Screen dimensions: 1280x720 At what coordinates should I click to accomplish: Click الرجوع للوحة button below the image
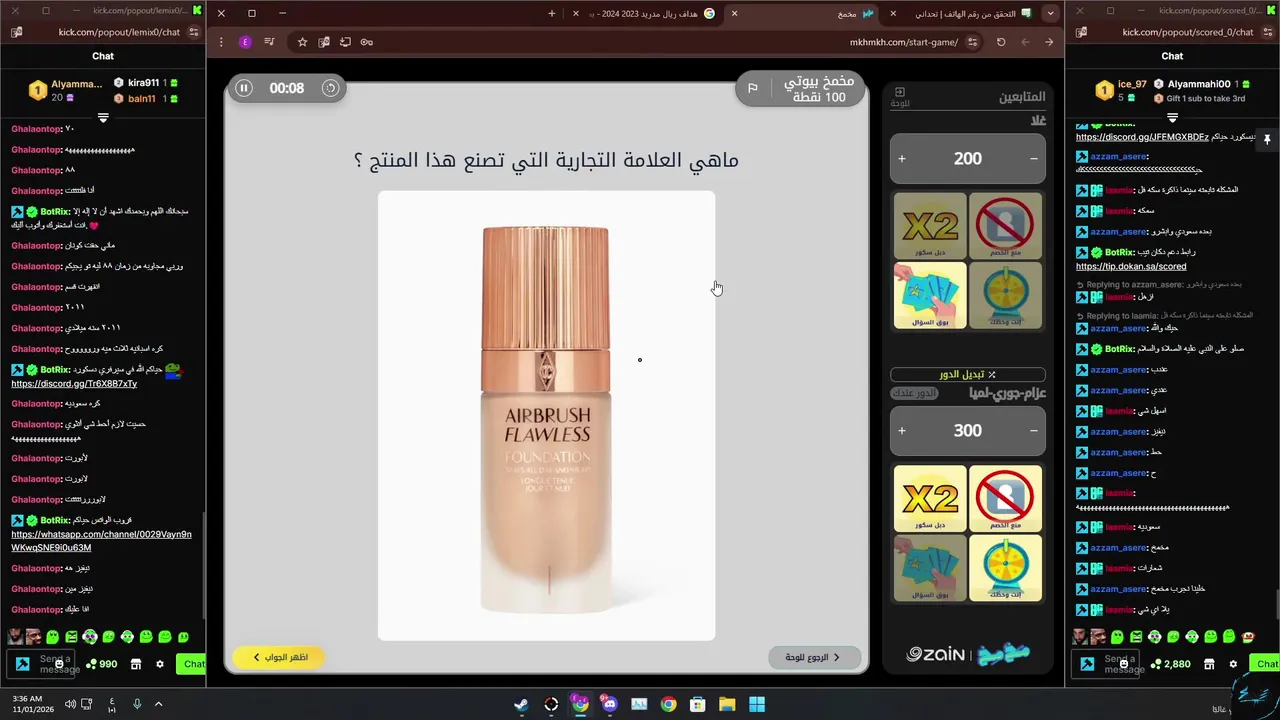pos(814,657)
